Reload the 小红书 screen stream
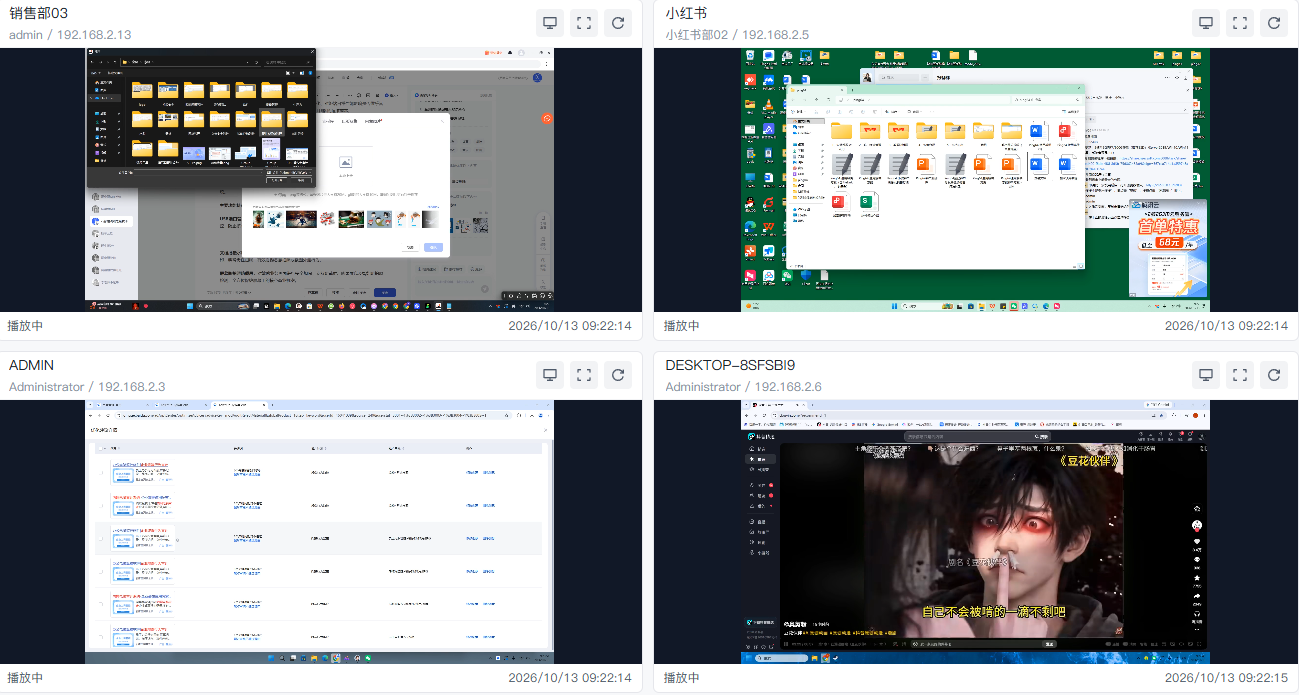Image resolution: width=1299 pixels, height=695 pixels. pyautogui.click(x=1274, y=23)
